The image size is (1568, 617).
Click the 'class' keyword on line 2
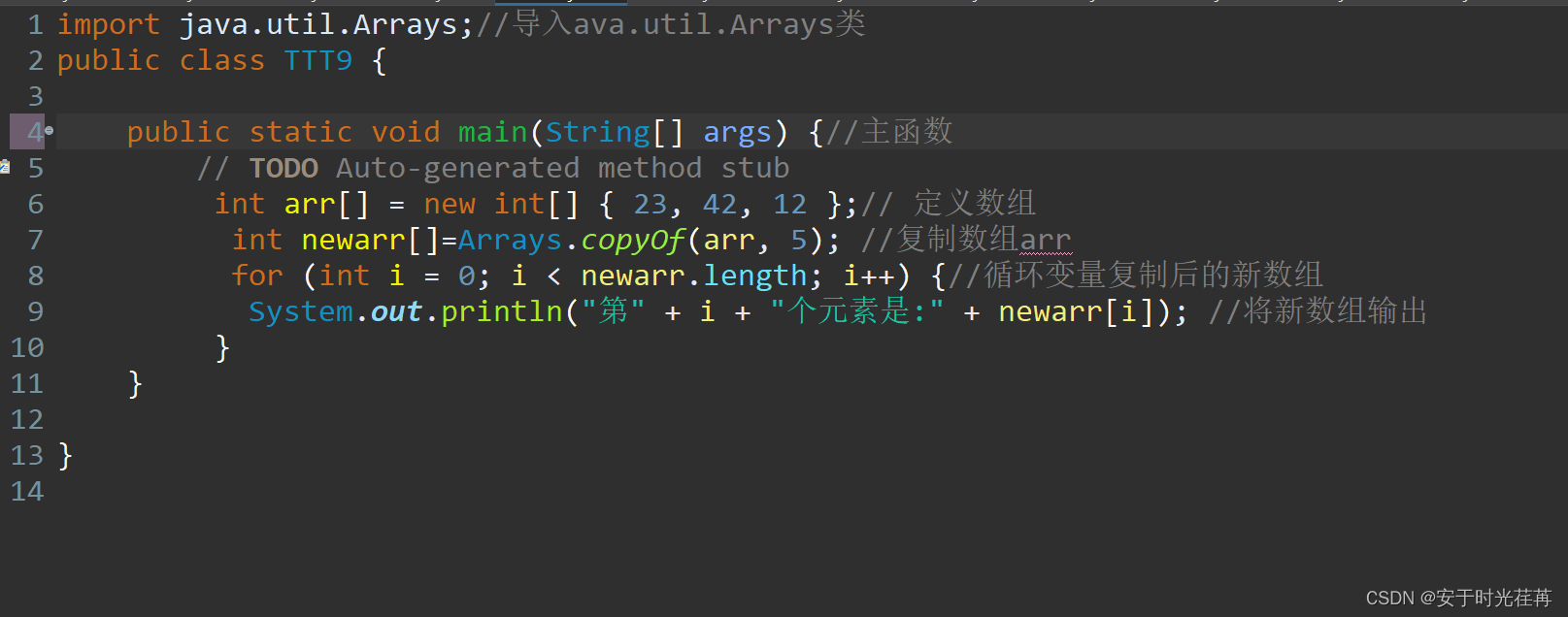pos(221,60)
